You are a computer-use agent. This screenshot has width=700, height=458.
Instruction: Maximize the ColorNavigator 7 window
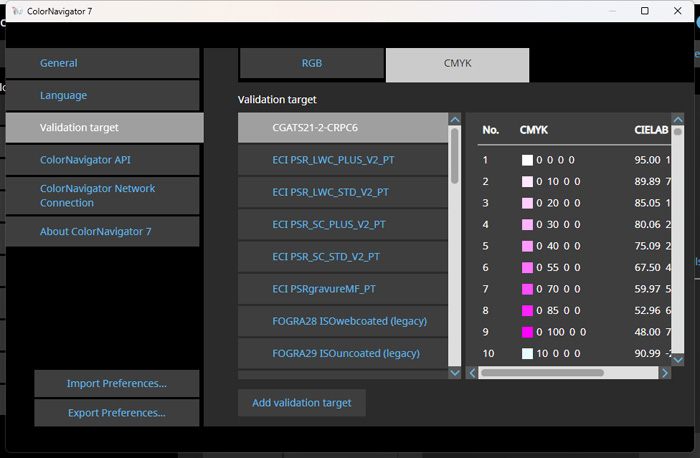point(645,11)
